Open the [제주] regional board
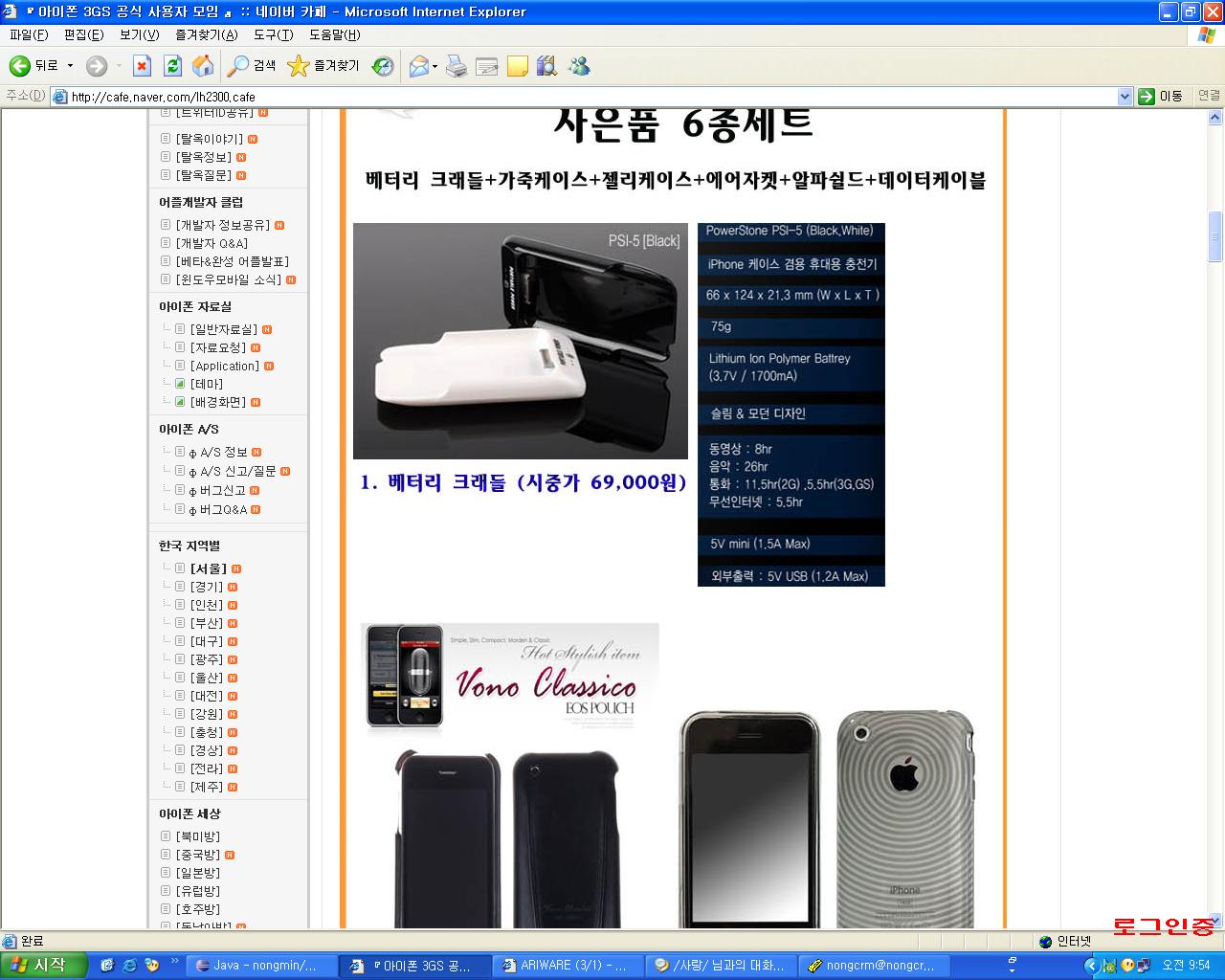This screenshot has width=1225, height=980. 207,787
